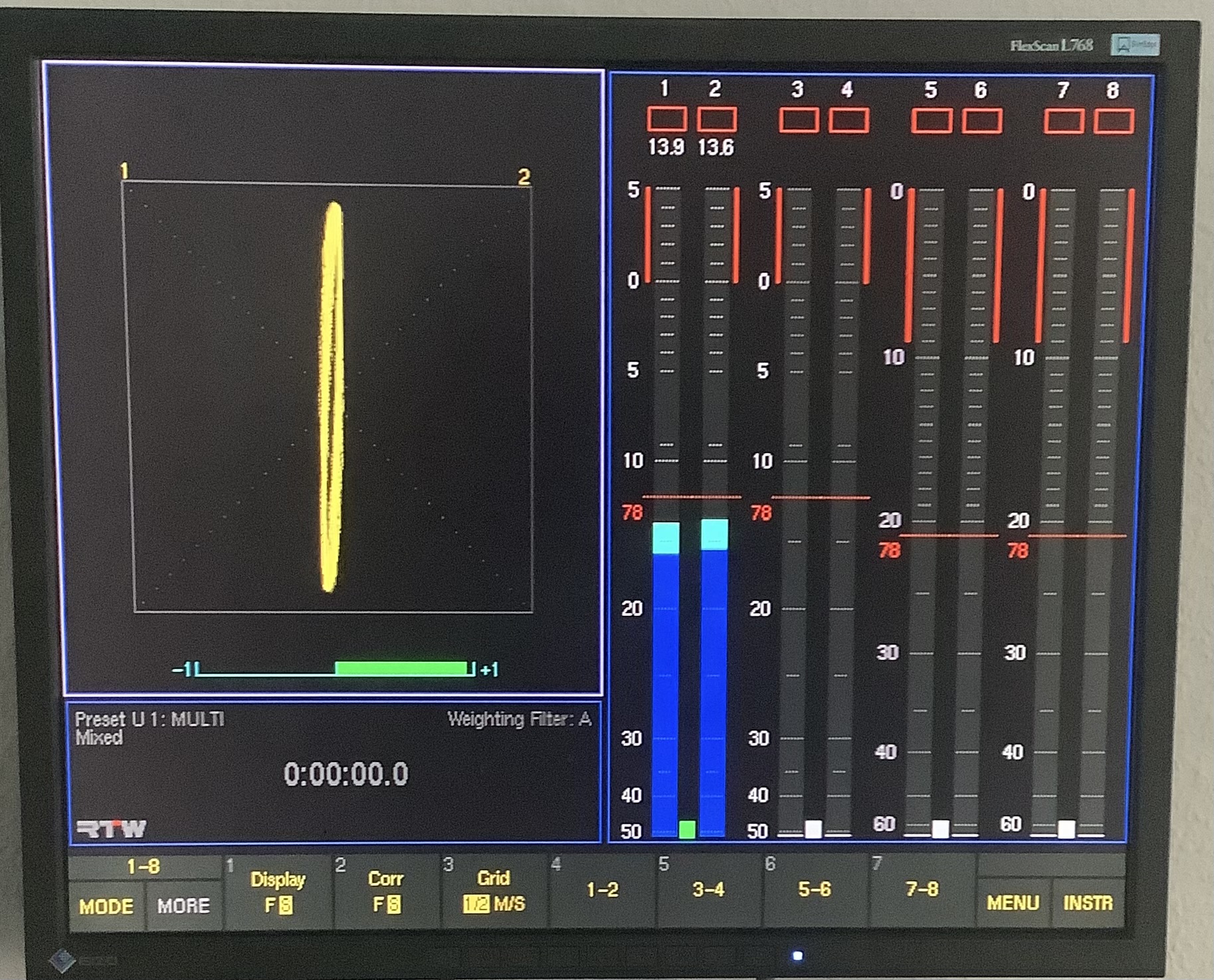This screenshot has height=980, width=1214.
Task: Click the 13.9 peak value
Action: pyautogui.click(x=666, y=147)
